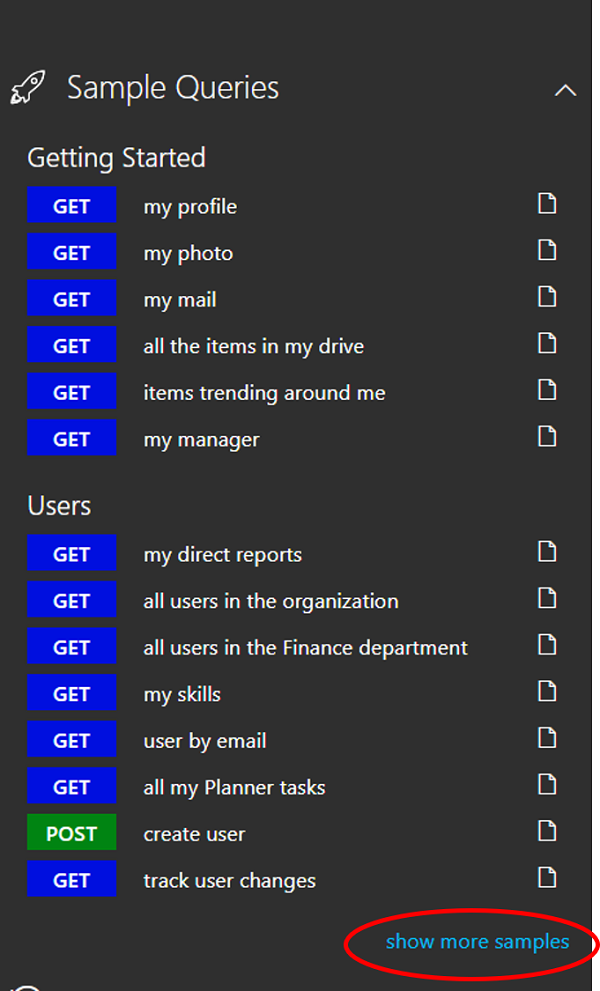600x991 pixels.
Task: Open doc icon for track user changes
Action: coord(547,878)
